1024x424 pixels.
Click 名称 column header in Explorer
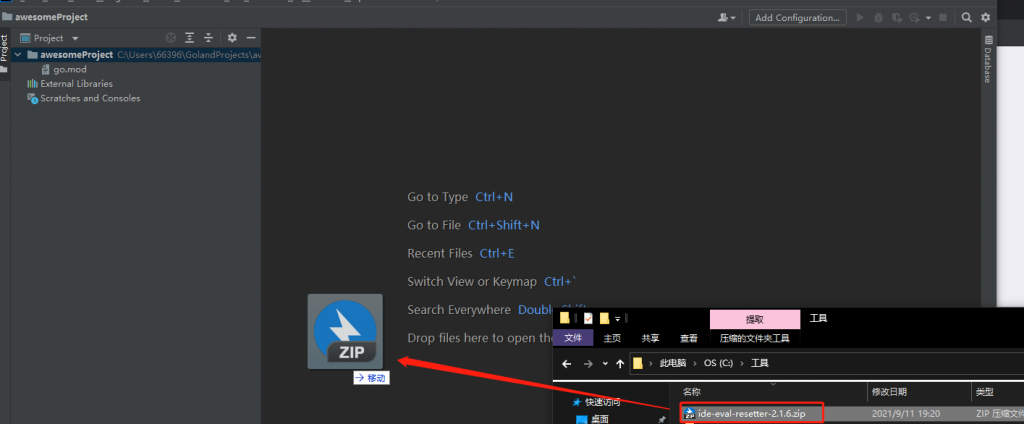click(x=692, y=392)
